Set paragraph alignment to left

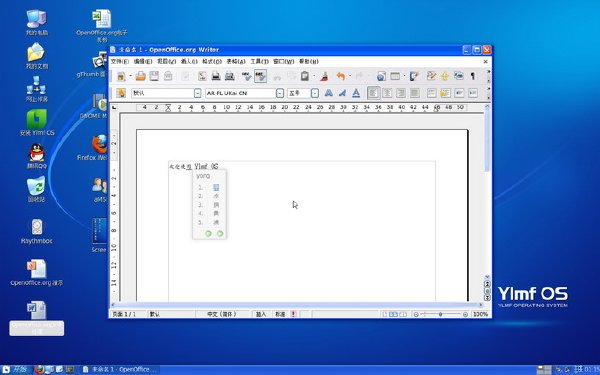point(373,93)
